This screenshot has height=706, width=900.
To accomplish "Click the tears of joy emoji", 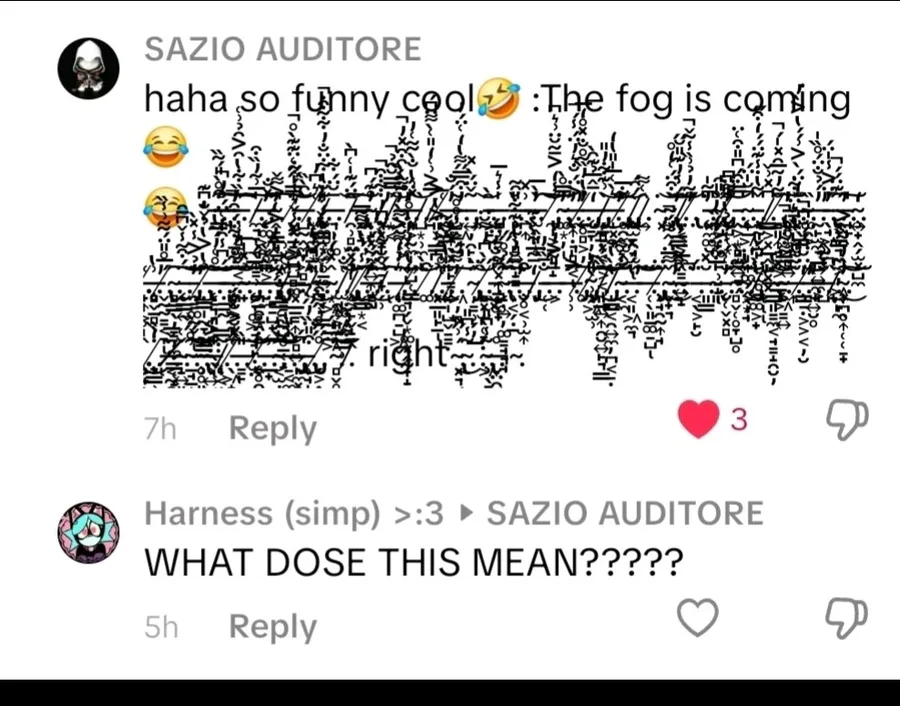I will [165, 147].
